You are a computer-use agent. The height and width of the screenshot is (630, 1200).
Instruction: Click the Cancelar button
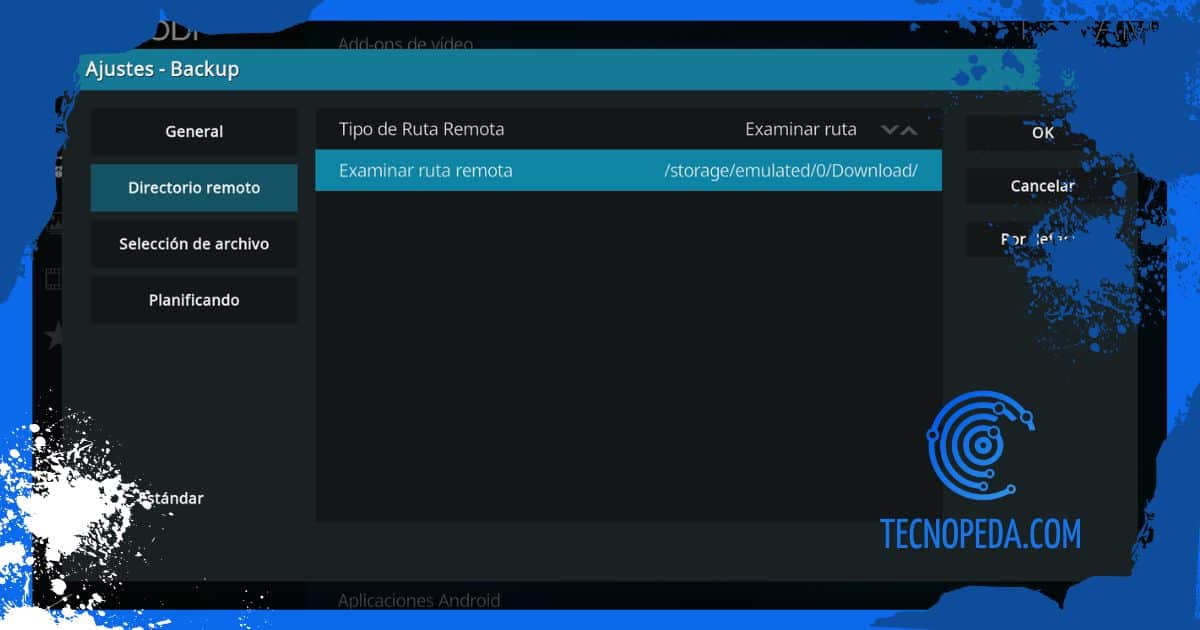1043,186
